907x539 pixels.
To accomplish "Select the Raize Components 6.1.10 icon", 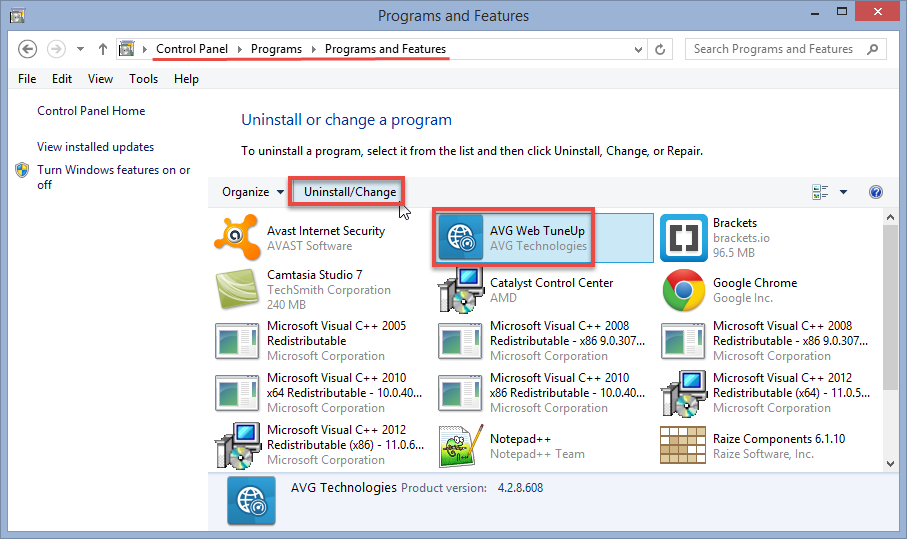I will 683,445.
